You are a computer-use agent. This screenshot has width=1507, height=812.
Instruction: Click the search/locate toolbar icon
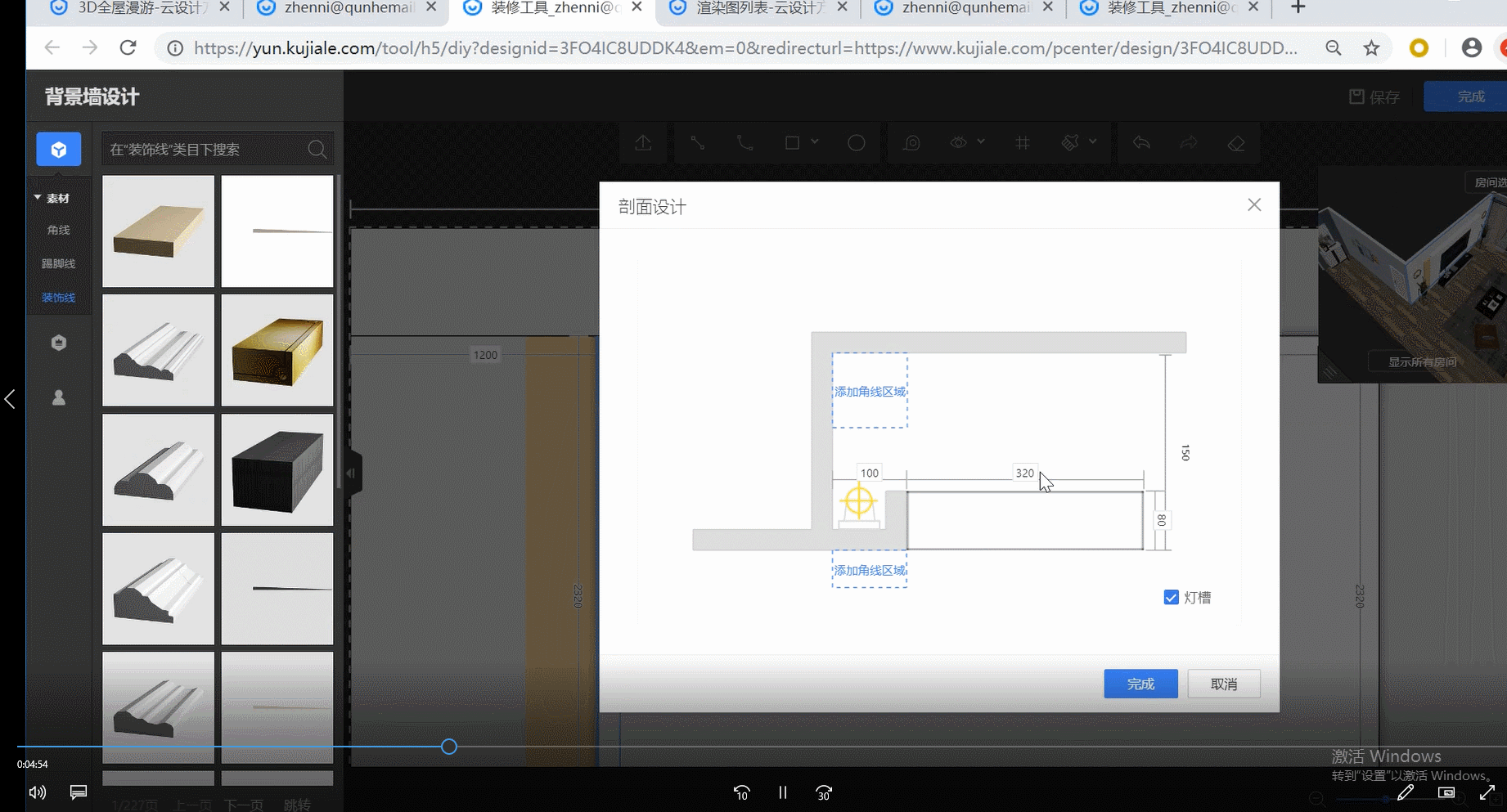[912, 143]
